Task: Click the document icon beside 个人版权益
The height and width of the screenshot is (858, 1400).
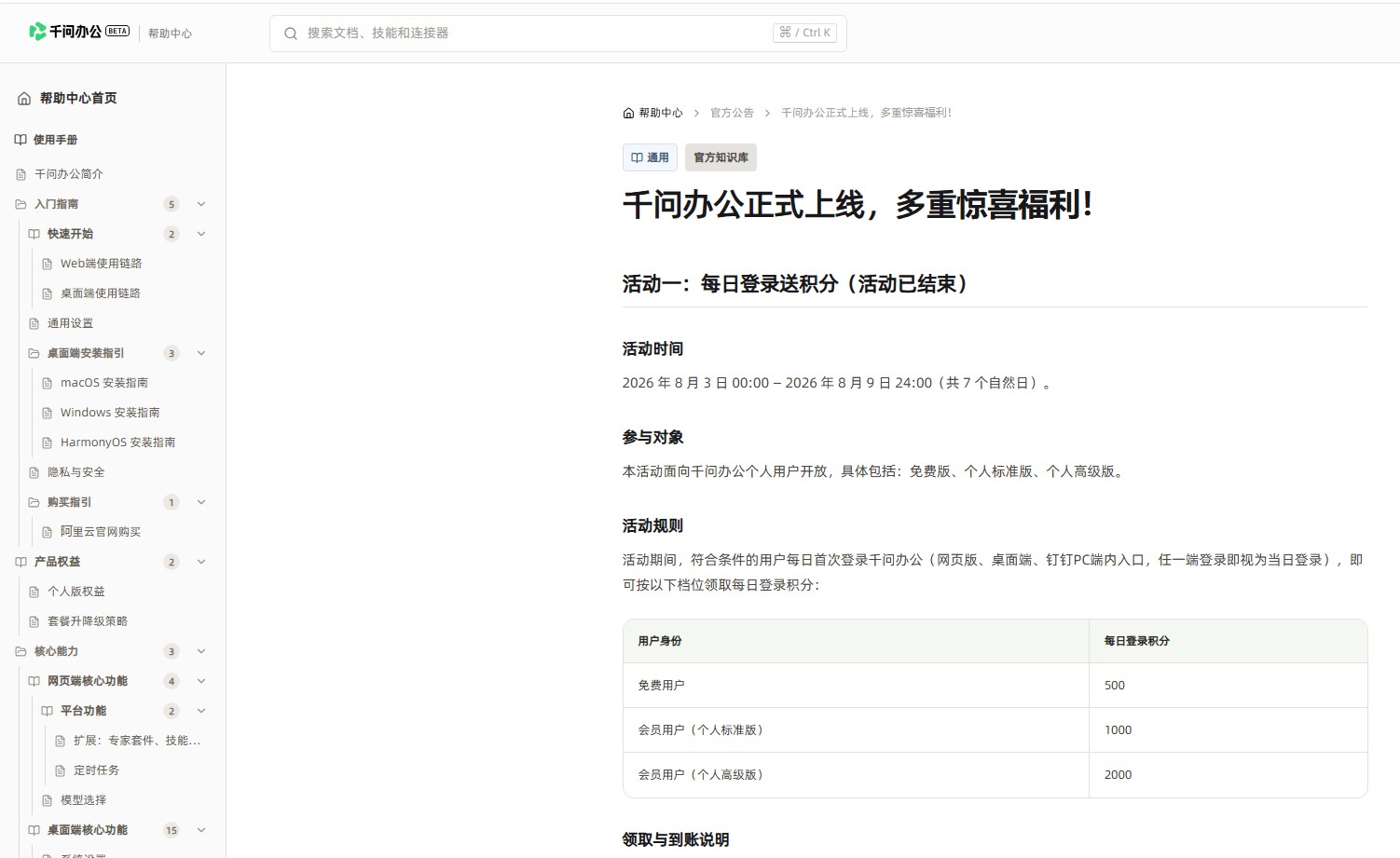Action: click(x=34, y=592)
